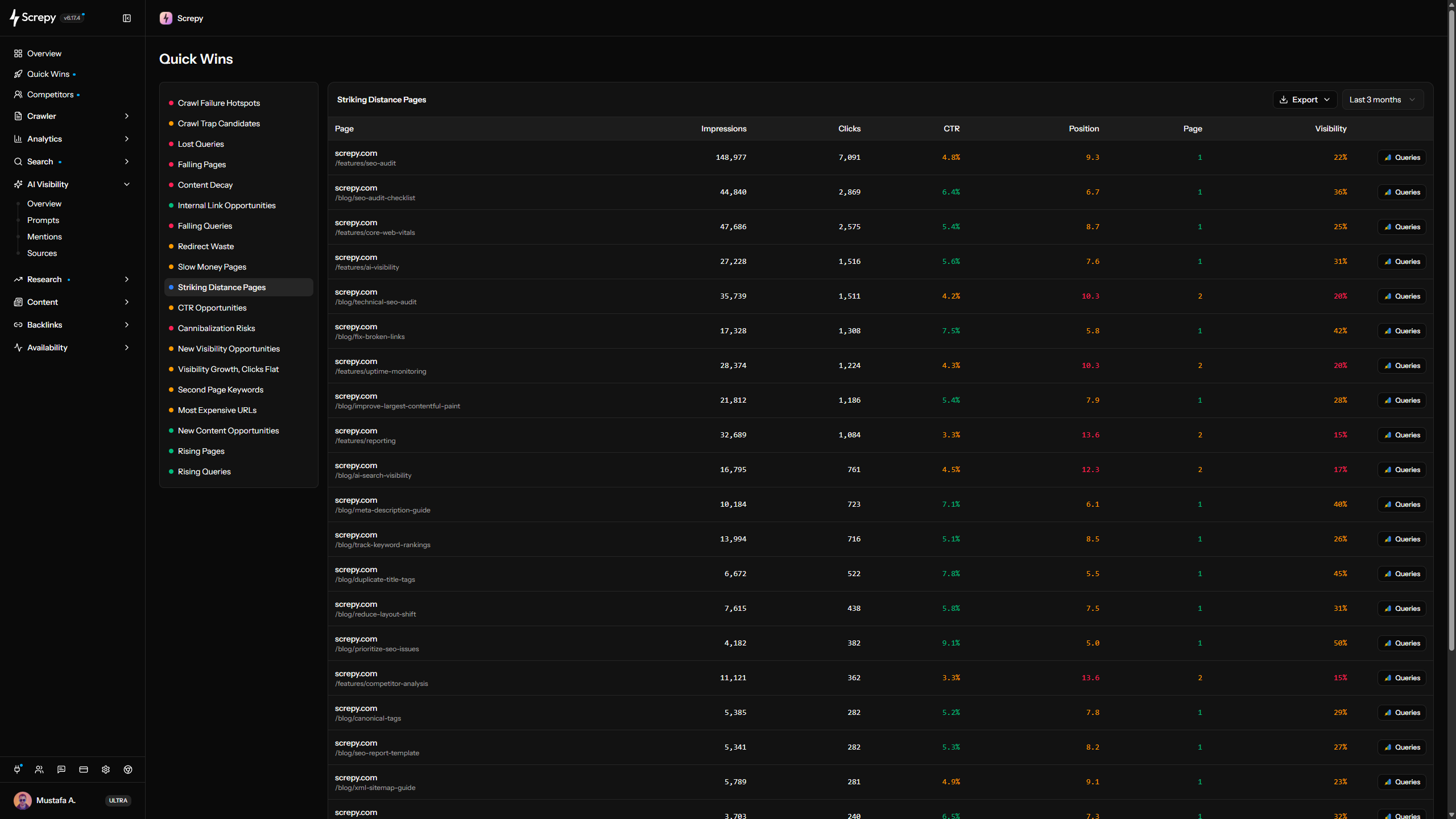Expand the Research menu chevron
This screenshot has width=1456, height=819.
point(127,279)
